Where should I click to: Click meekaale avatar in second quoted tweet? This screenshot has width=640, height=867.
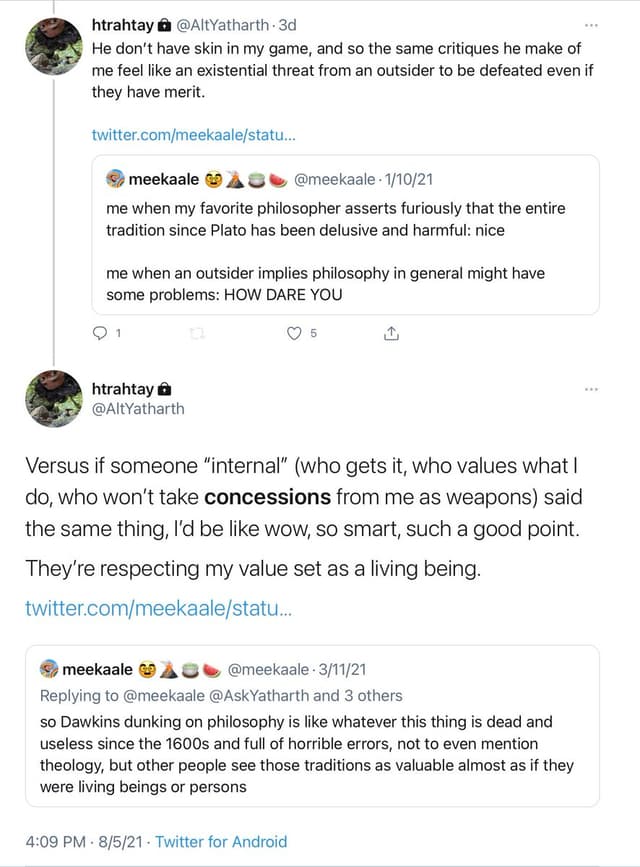[50, 669]
